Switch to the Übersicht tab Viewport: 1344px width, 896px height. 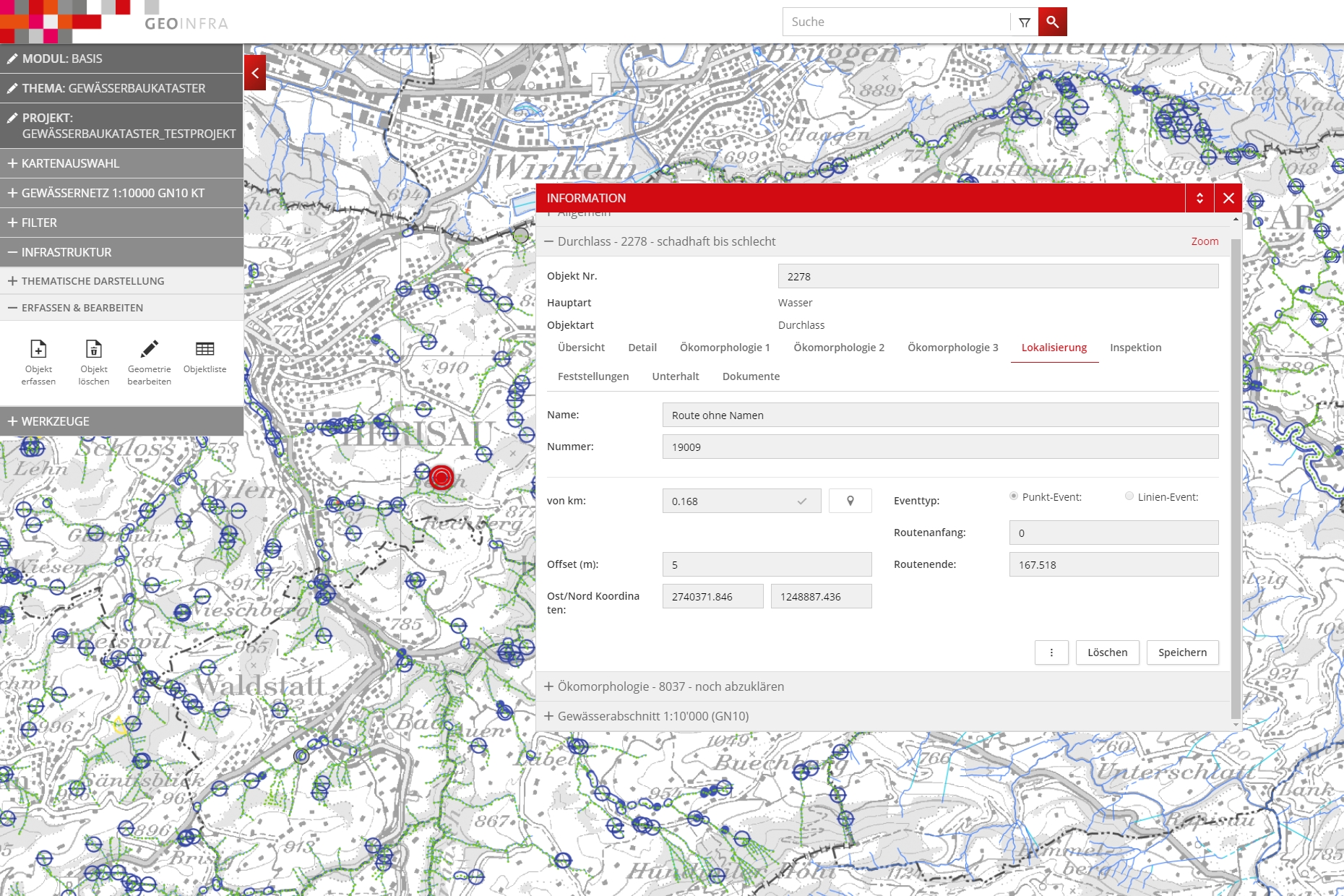(581, 348)
